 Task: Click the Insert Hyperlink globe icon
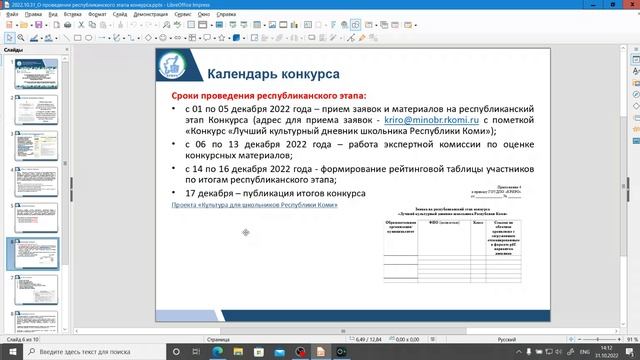click(x=344, y=25)
